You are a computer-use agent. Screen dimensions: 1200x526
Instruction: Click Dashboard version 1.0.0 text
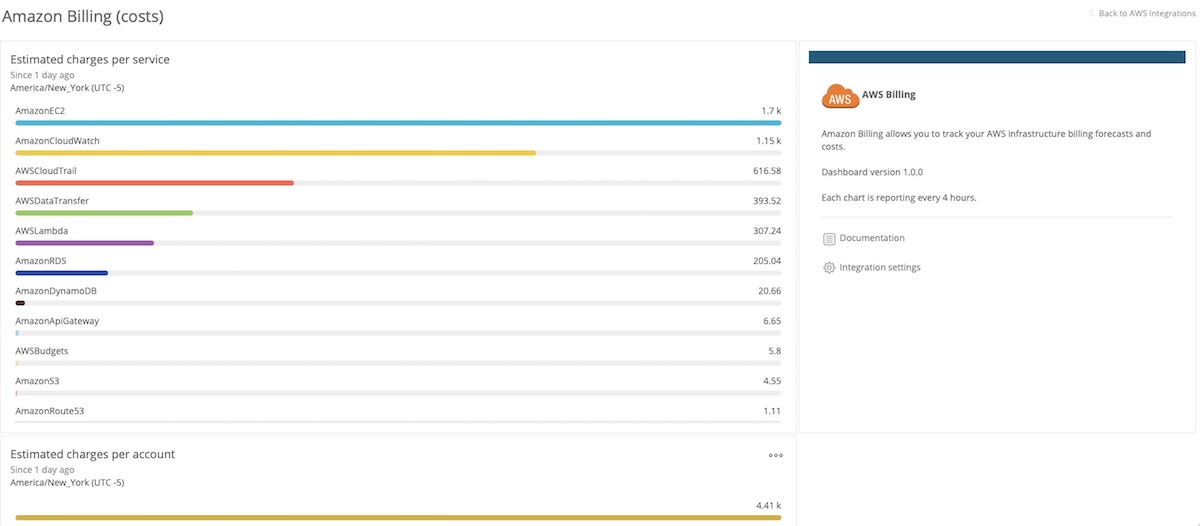tap(872, 172)
